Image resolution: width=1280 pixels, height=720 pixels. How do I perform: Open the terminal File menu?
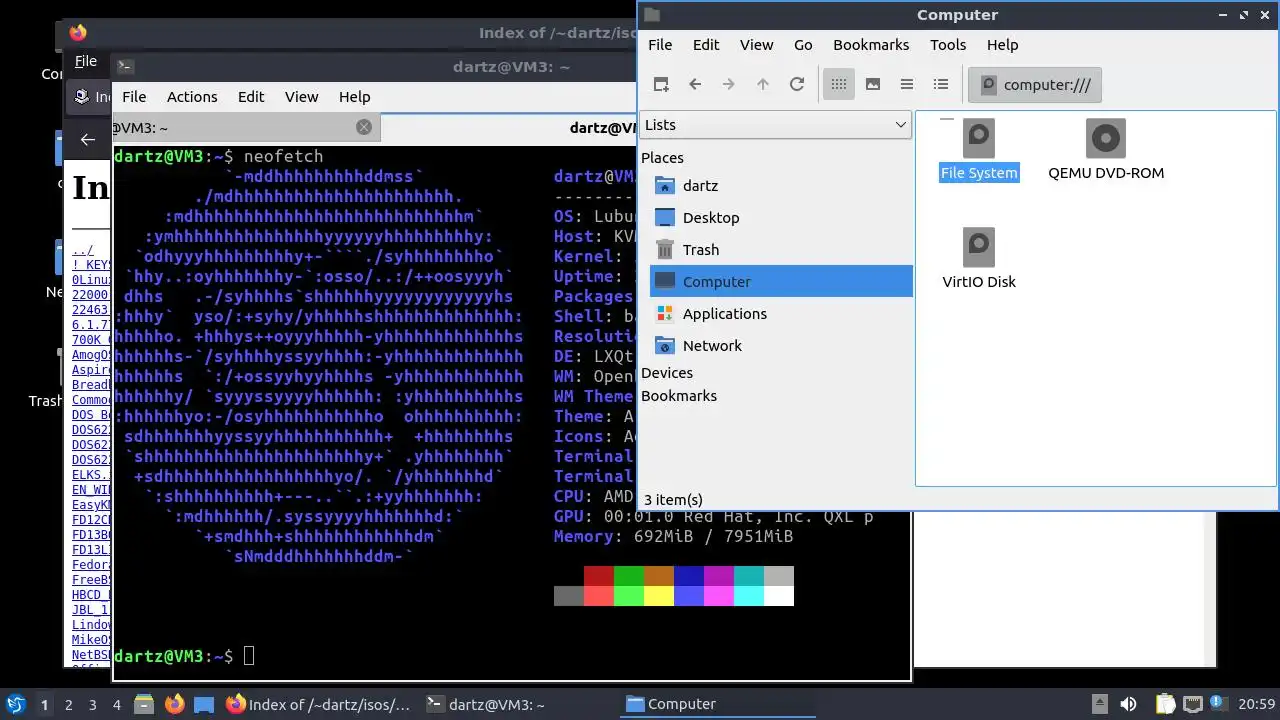(134, 96)
